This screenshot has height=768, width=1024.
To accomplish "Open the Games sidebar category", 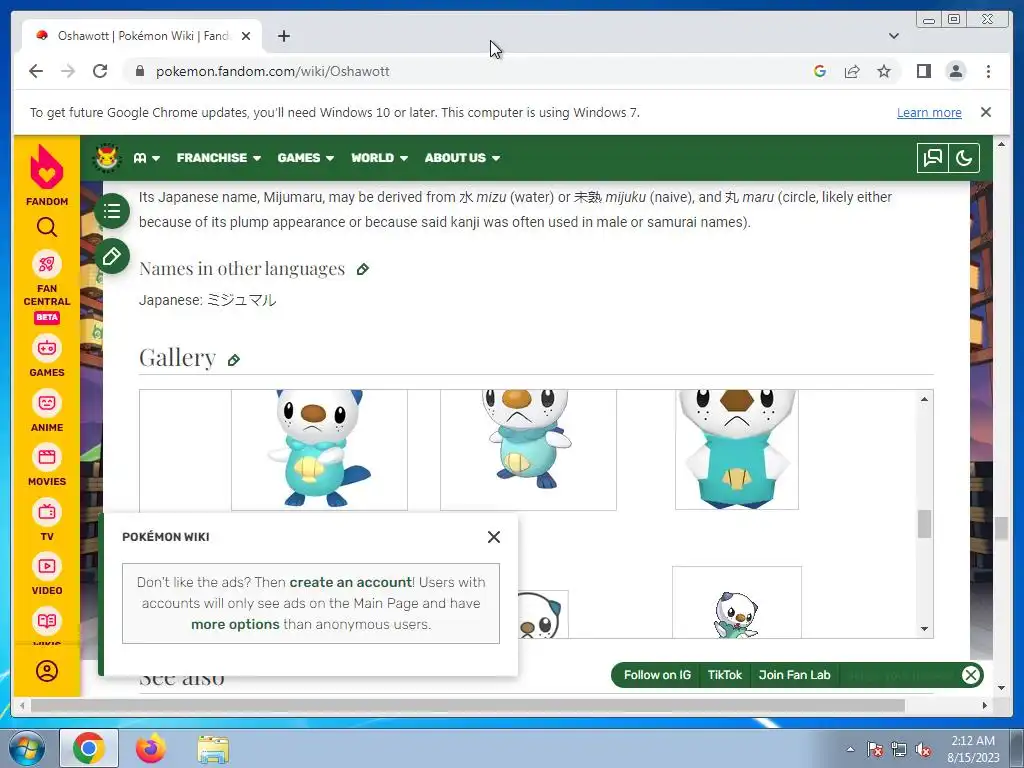I will (46, 357).
